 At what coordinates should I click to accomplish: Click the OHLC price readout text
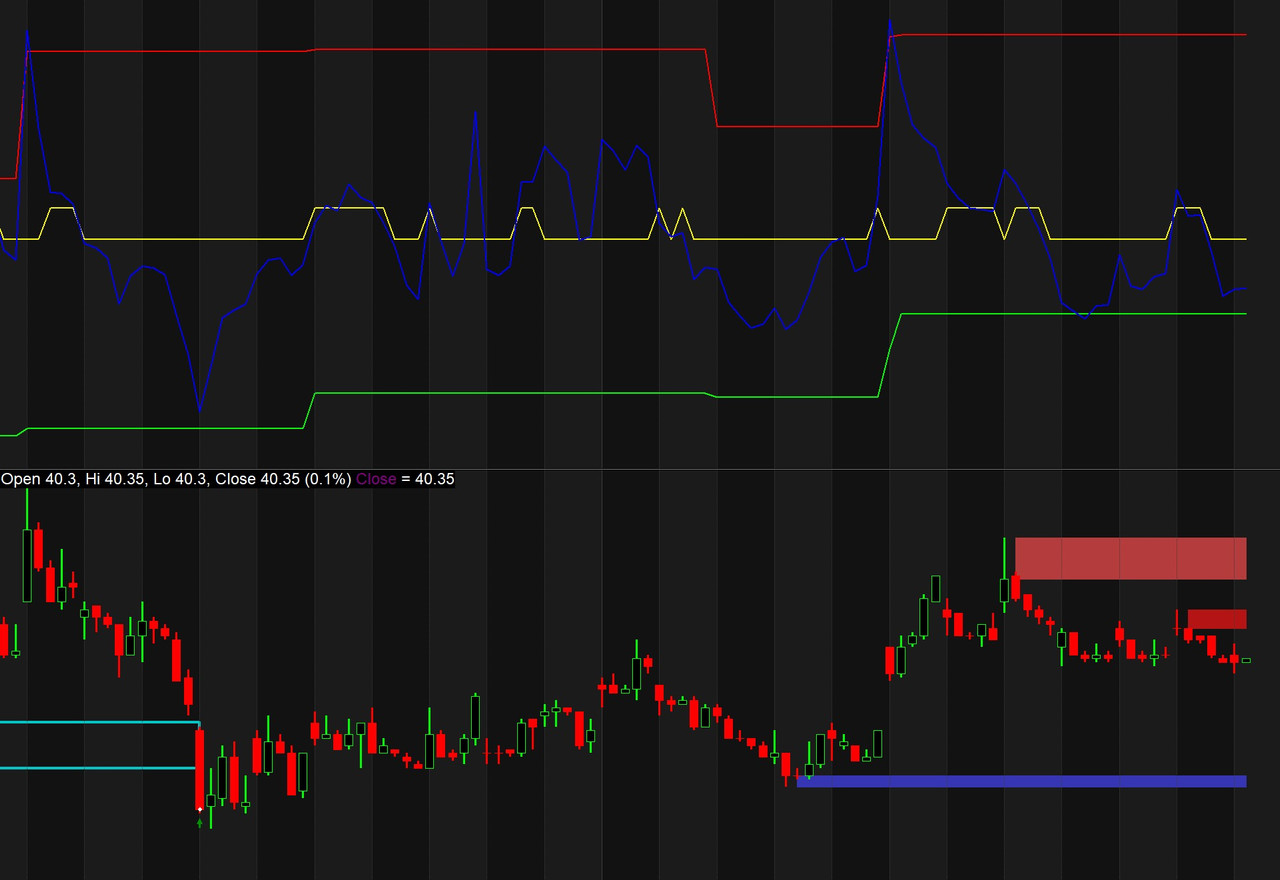tap(176, 479)
